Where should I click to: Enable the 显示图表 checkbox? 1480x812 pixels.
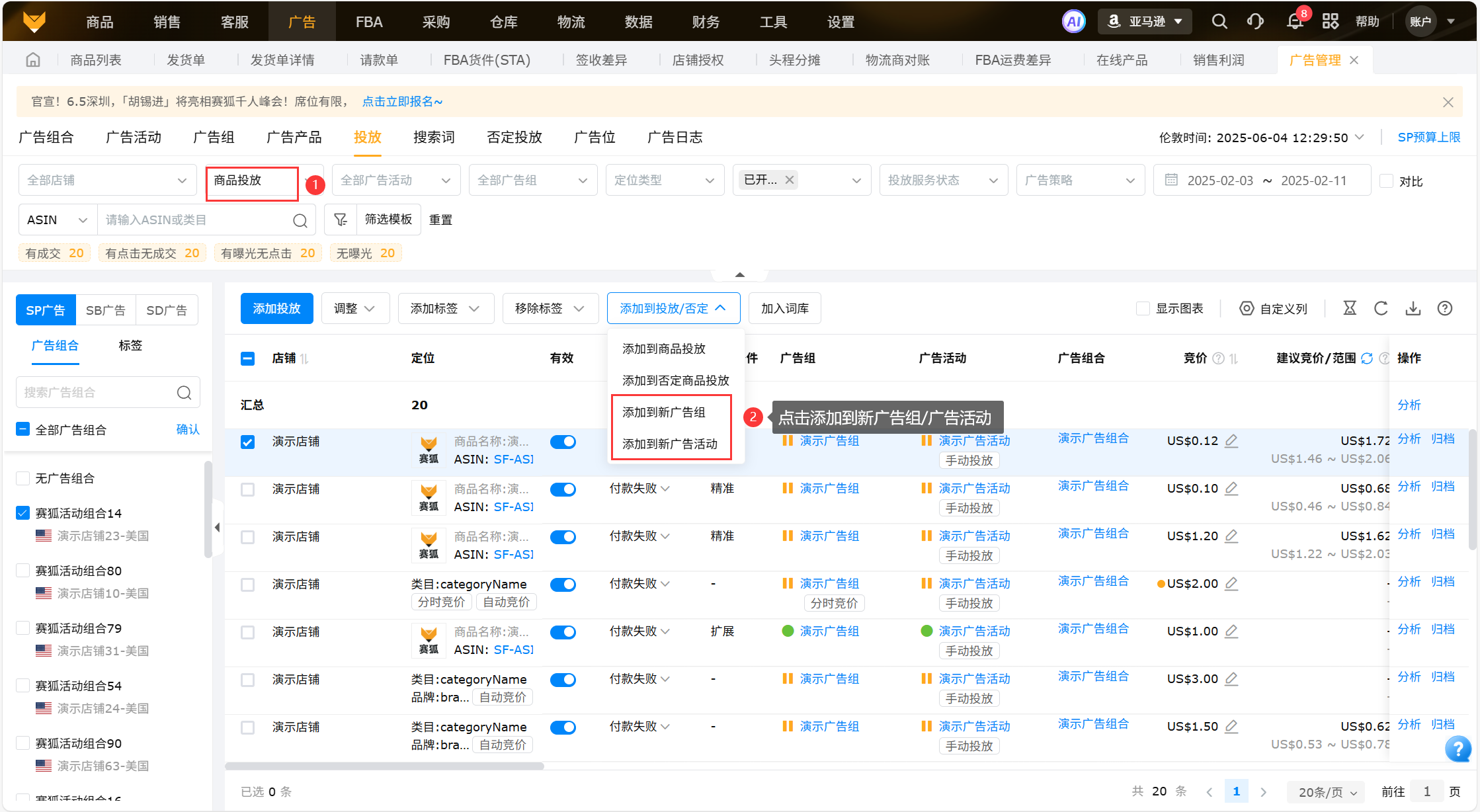tap(1142, 309)
